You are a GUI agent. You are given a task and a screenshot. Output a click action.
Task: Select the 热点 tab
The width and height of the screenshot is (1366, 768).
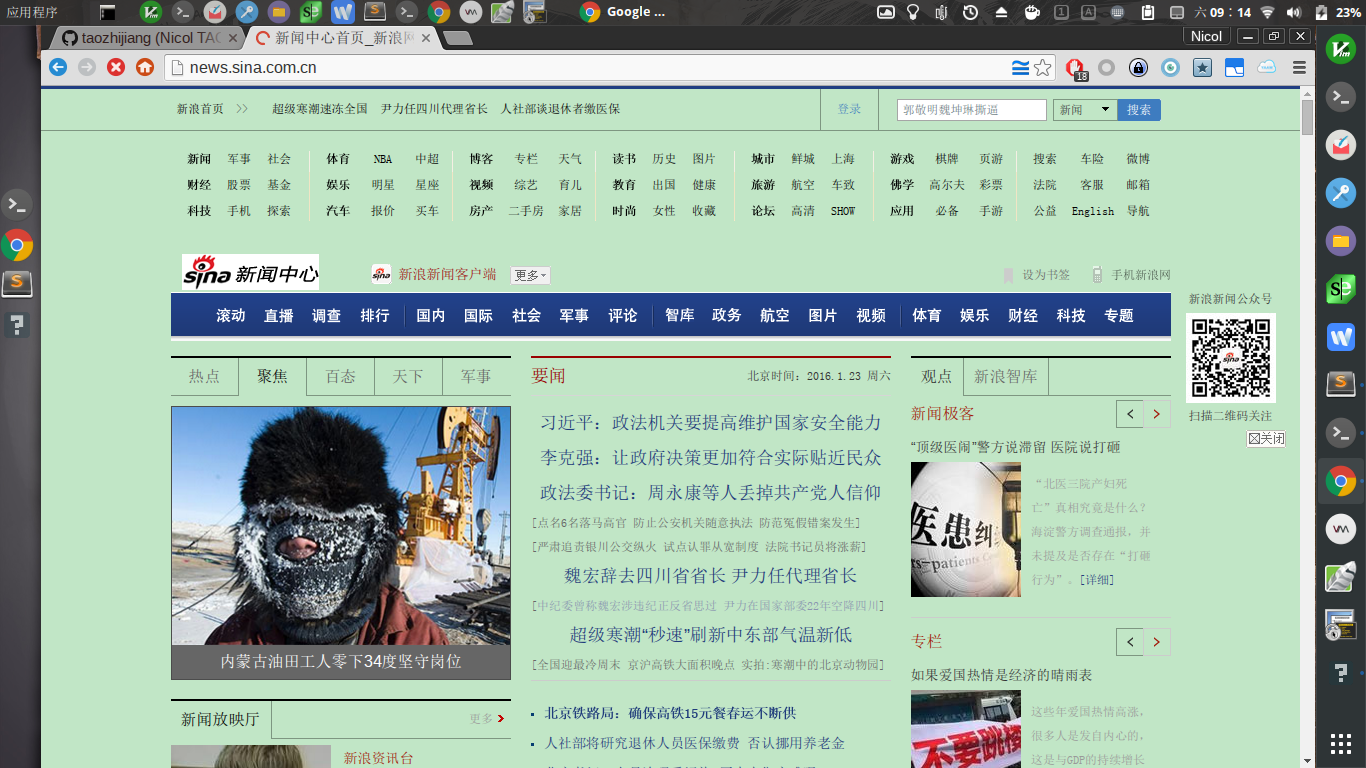point(205,376)
